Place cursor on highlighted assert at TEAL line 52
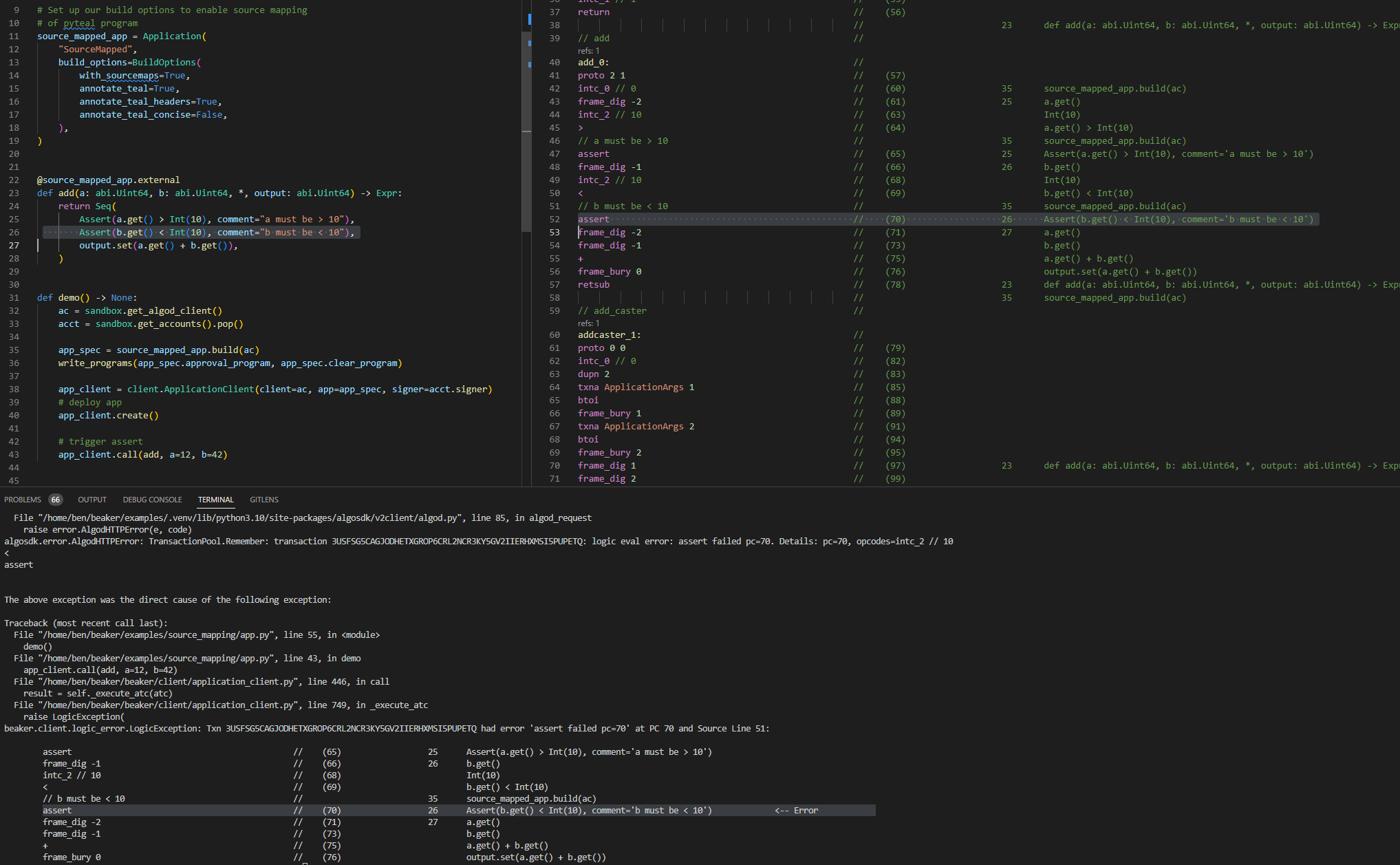This screenshot has height=865, width=1400. click(x=594, y=220)
